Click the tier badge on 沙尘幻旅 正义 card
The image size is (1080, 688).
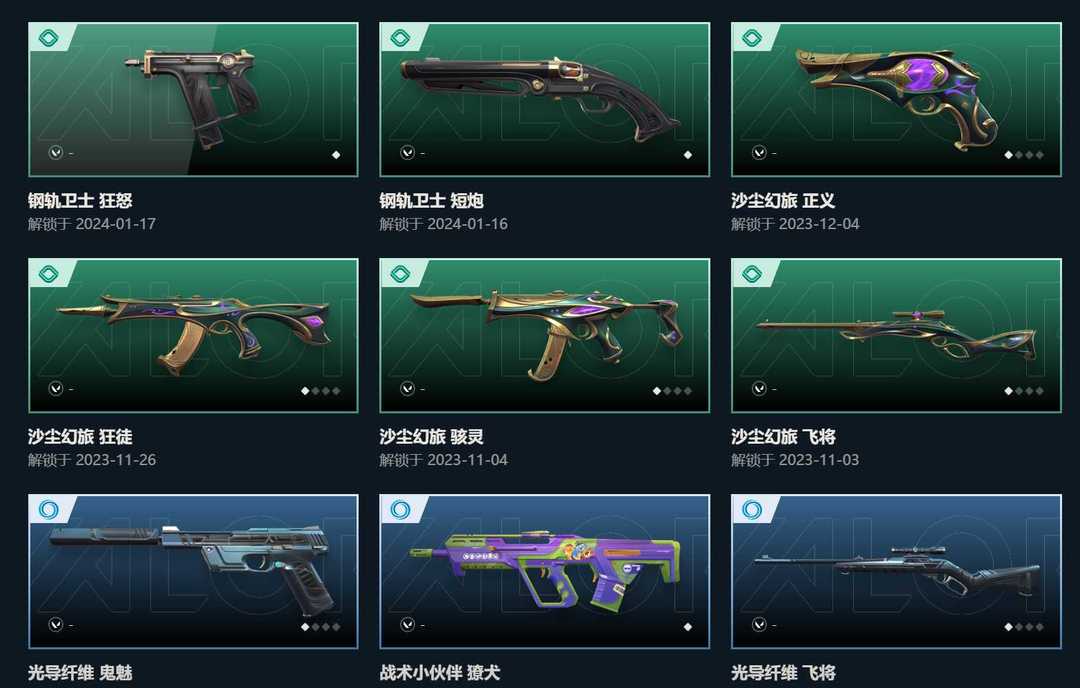[752, 37]
